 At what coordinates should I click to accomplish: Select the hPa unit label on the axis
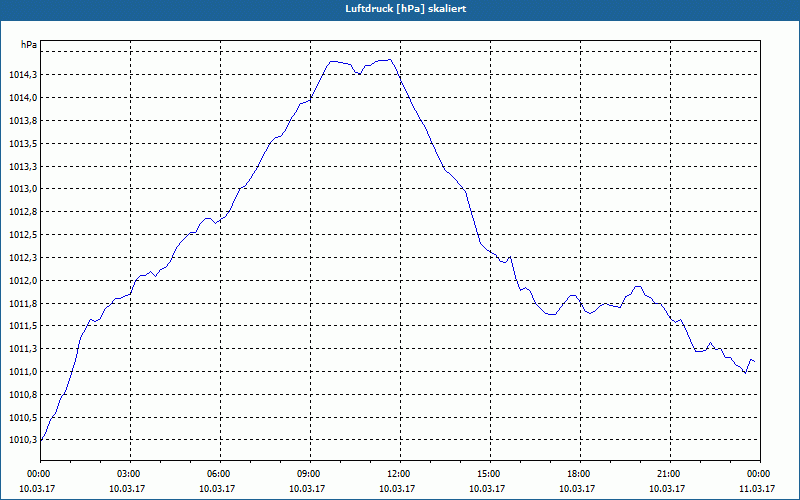(29, 45)
